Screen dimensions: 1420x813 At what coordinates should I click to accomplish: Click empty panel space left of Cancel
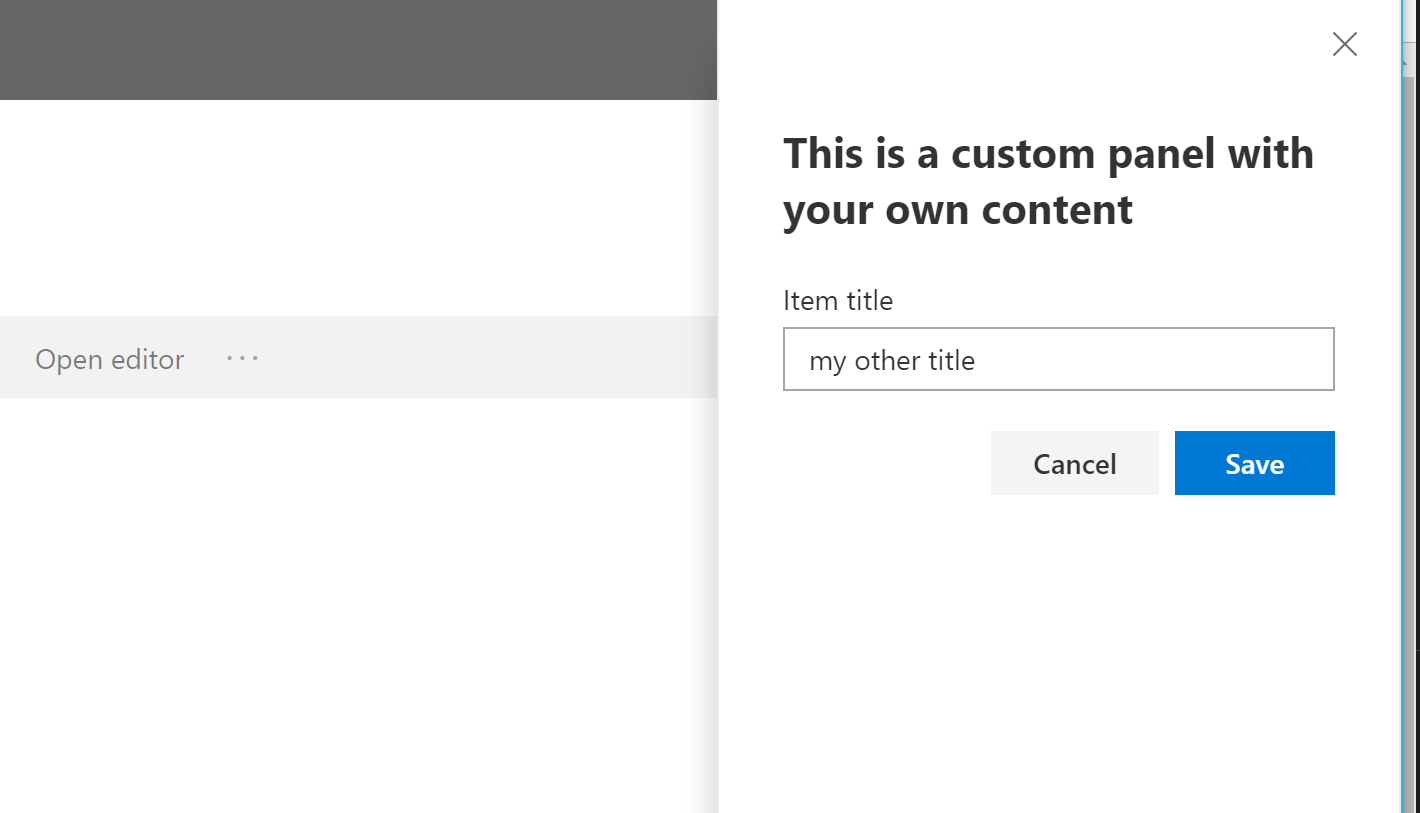[x=880, y=463]
